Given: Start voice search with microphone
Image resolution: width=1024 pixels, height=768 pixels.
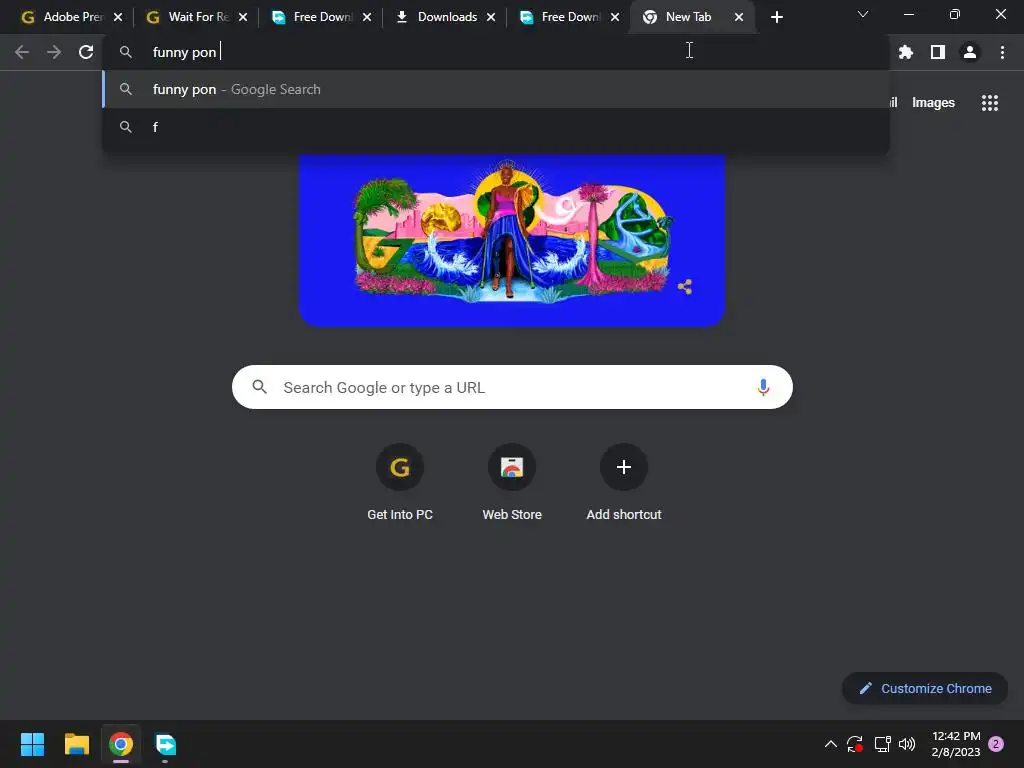Looking at the screenshot, I should pos(763,387).
